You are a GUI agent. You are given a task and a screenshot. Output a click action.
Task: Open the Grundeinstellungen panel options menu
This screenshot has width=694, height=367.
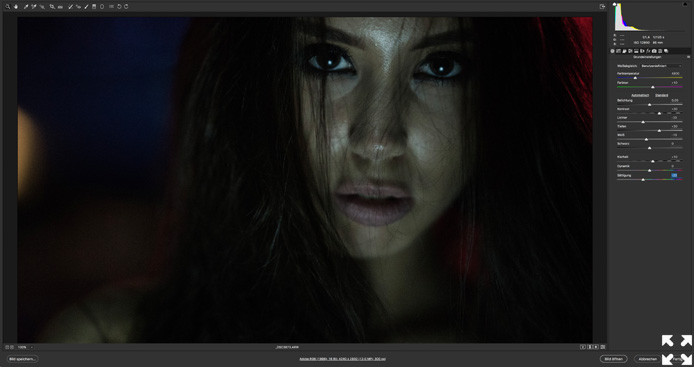point(688,57)
